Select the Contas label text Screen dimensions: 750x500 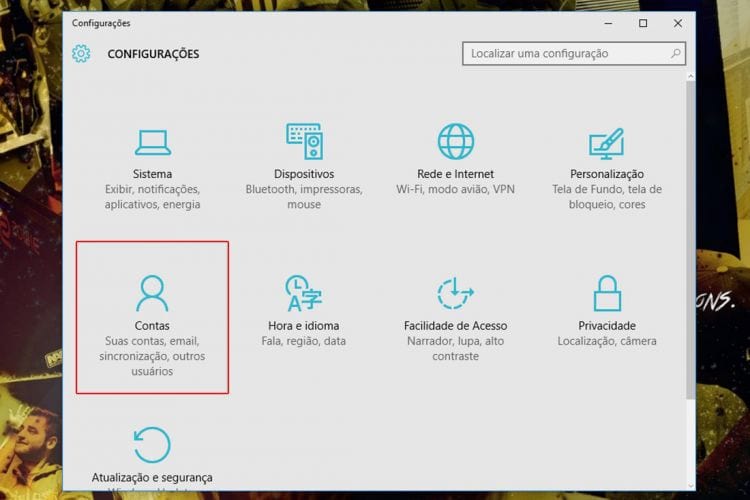click(152, 325)
